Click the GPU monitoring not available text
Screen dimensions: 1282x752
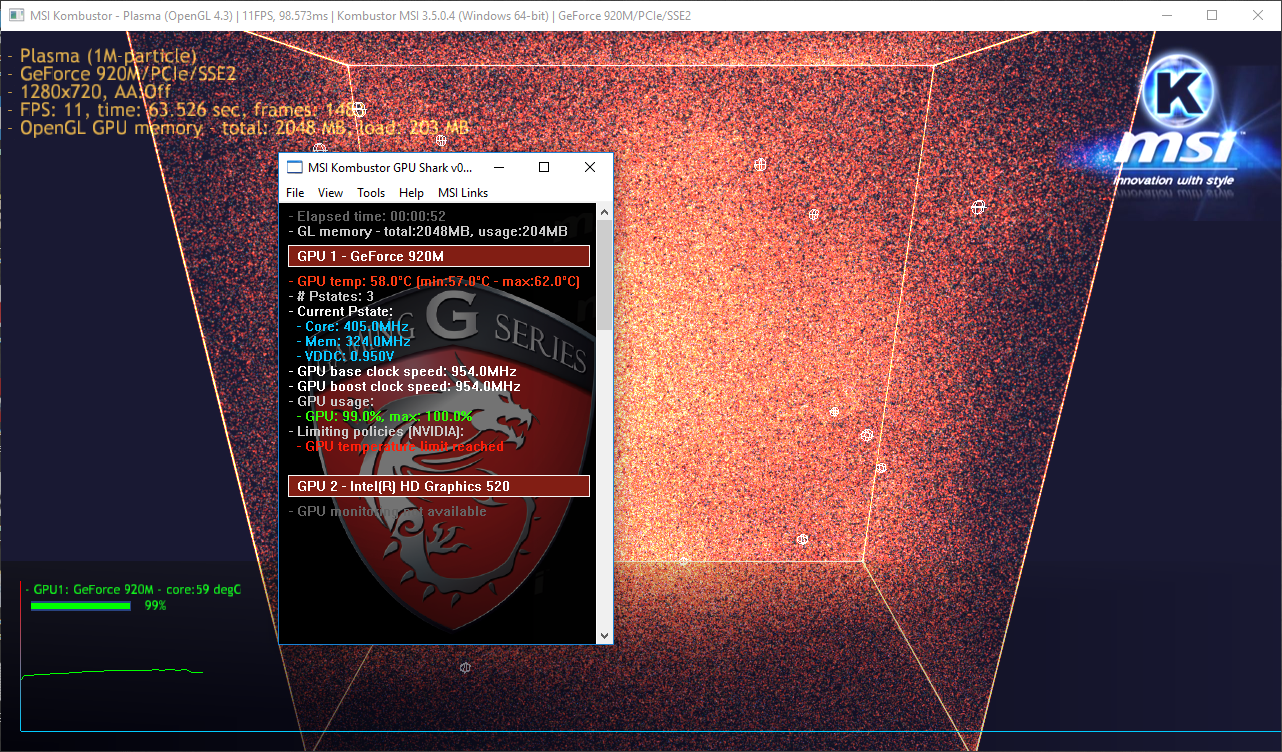pos(388,511)
